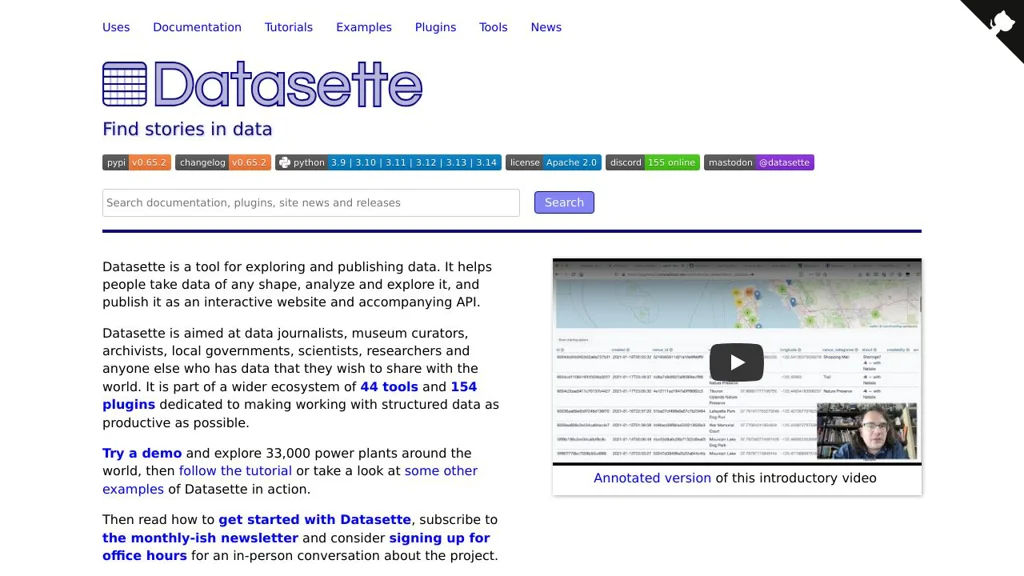Play the introductory video
Viewport: 1024px width, 576px height.
737,362
